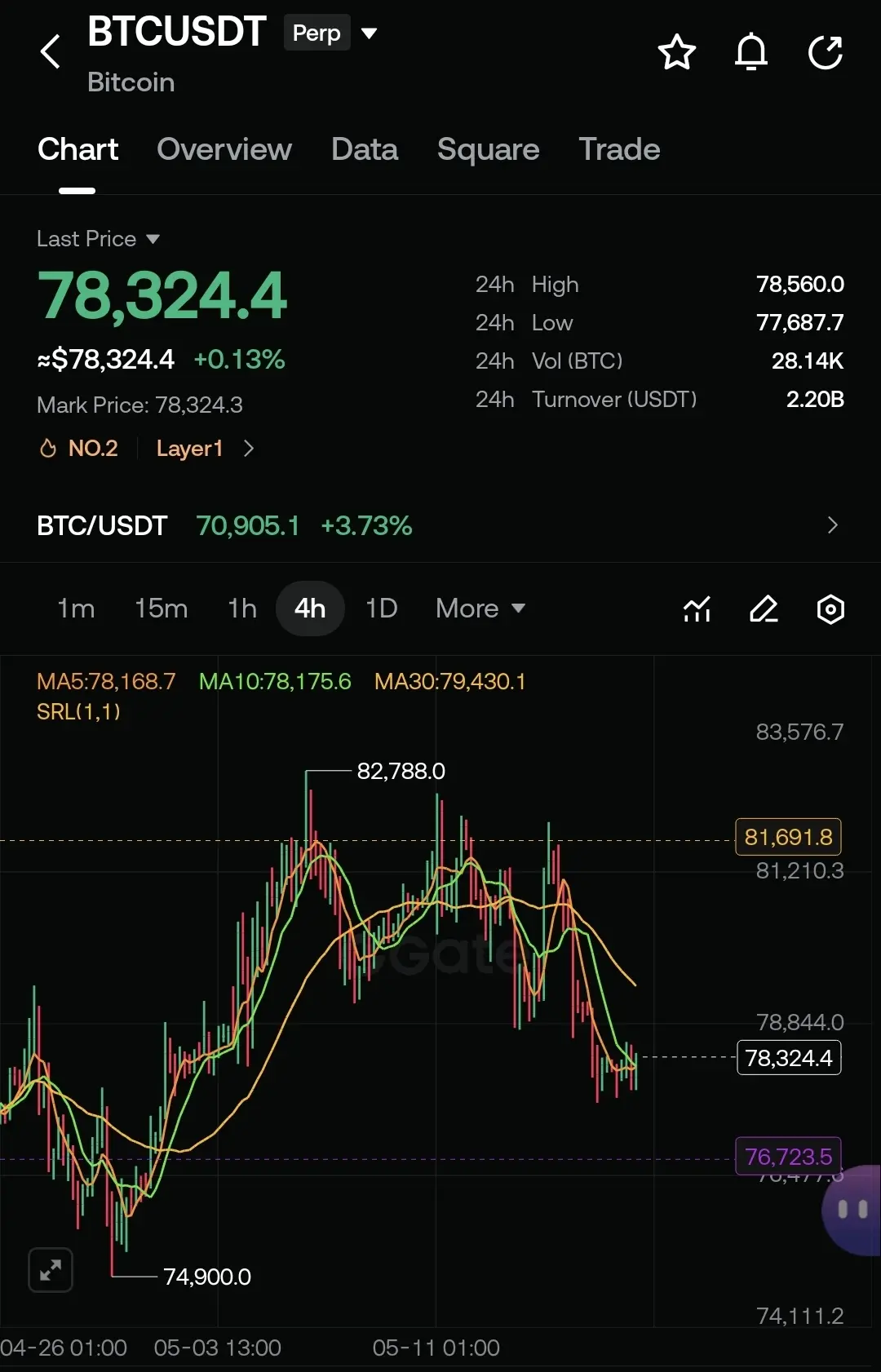Open drawing tools pencil icon
881x1372 pixels.
764,609
